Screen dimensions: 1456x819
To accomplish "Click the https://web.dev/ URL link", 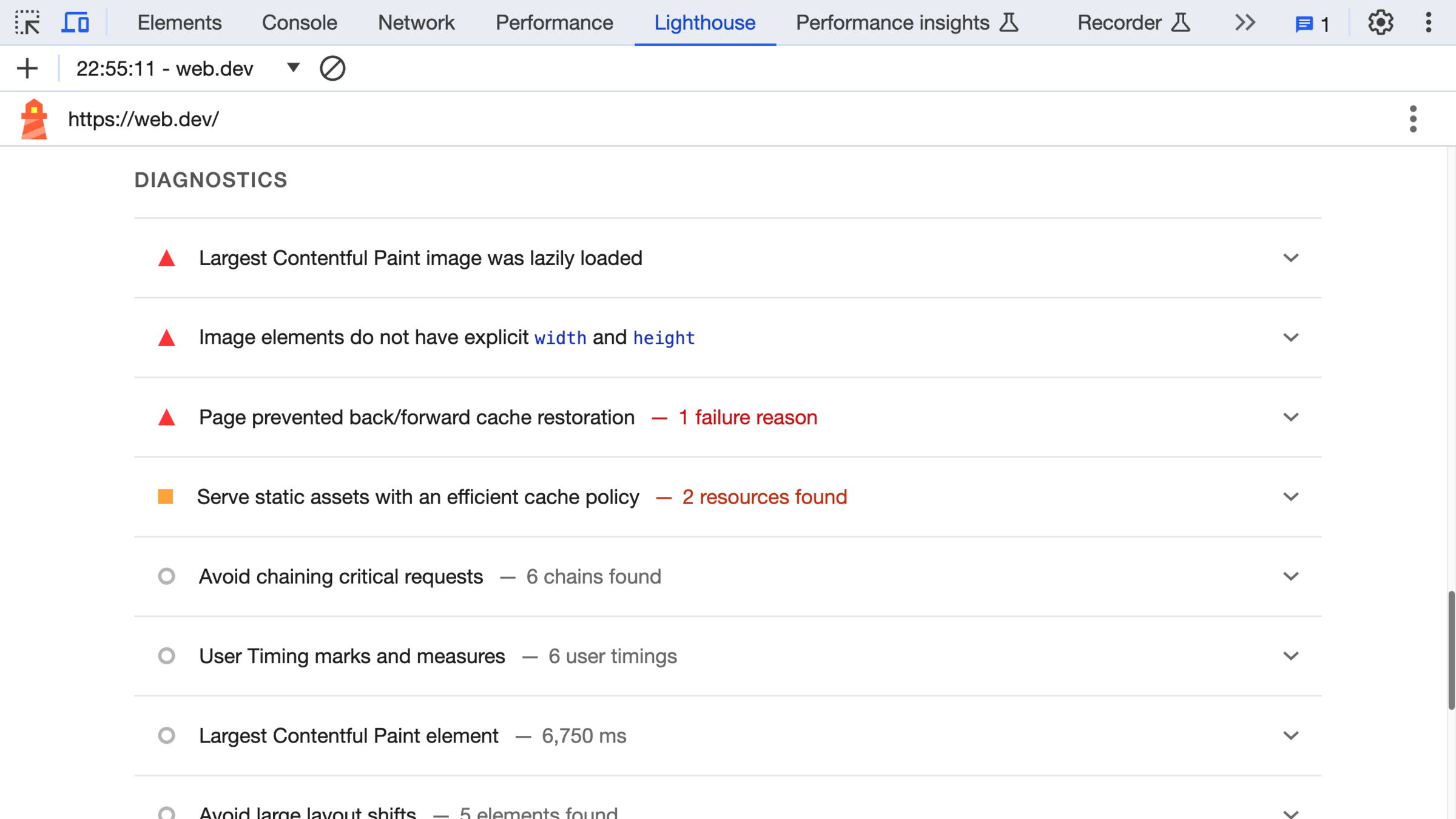I will (x=143, y=119).
